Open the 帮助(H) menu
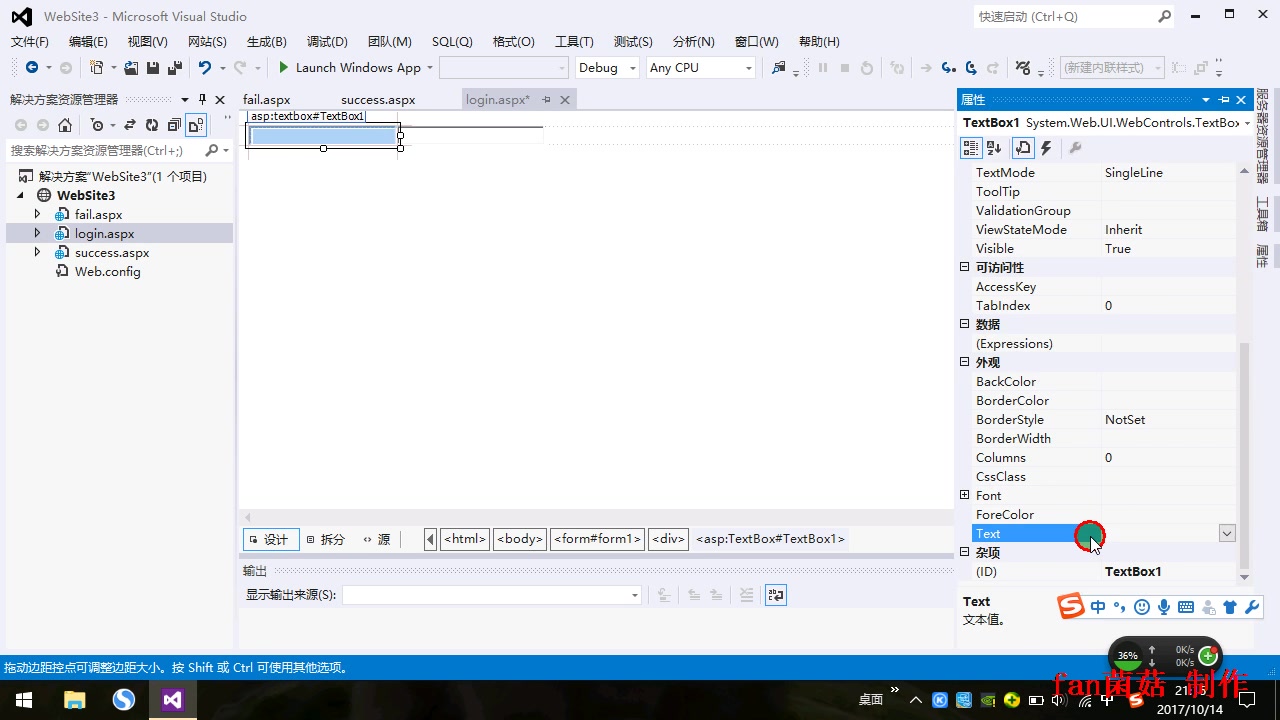Image resolution: width=1280 pixels, height=720 pixels. tap(819, 42)
